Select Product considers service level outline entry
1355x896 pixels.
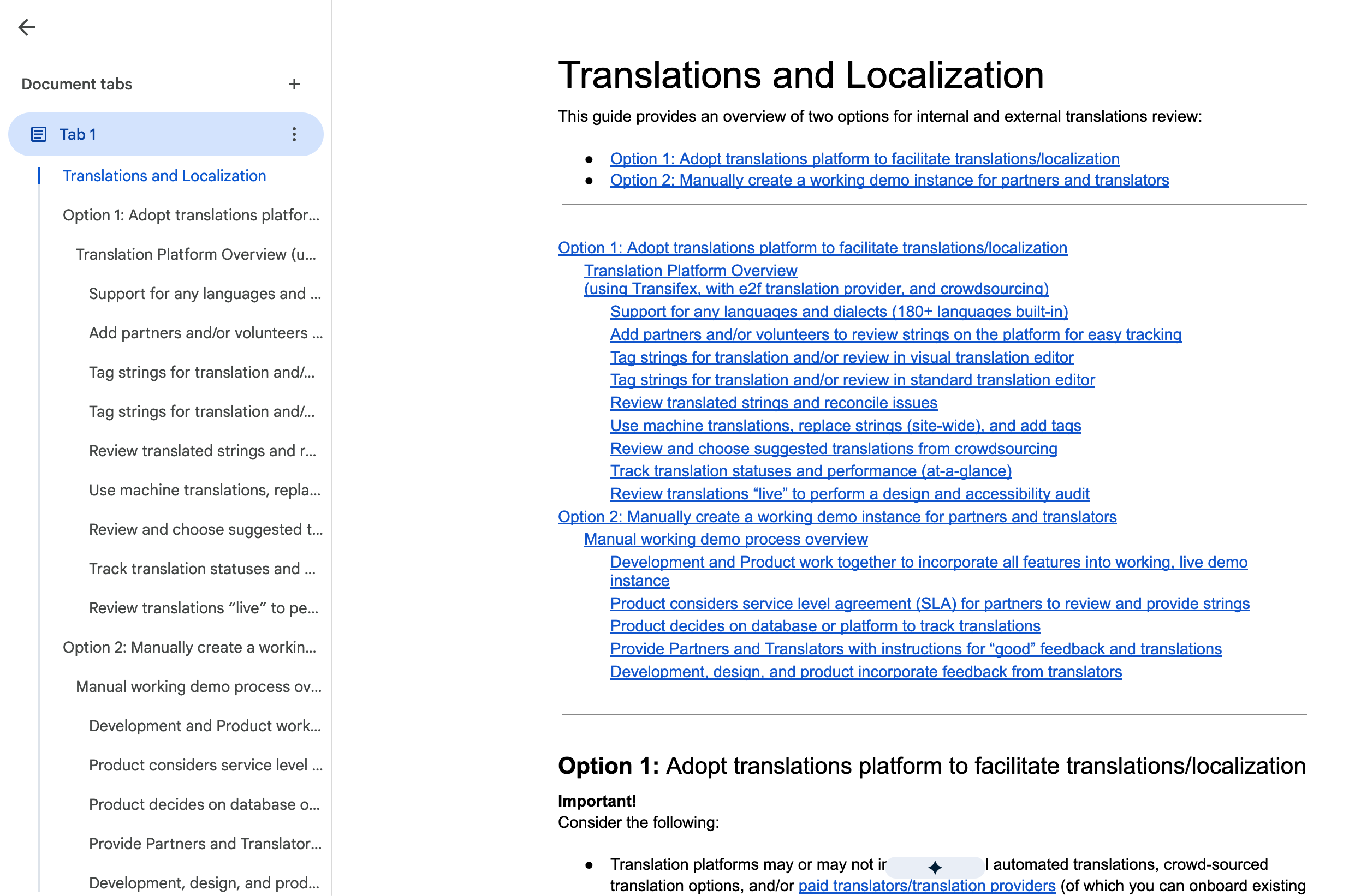(x=206, y=765)
